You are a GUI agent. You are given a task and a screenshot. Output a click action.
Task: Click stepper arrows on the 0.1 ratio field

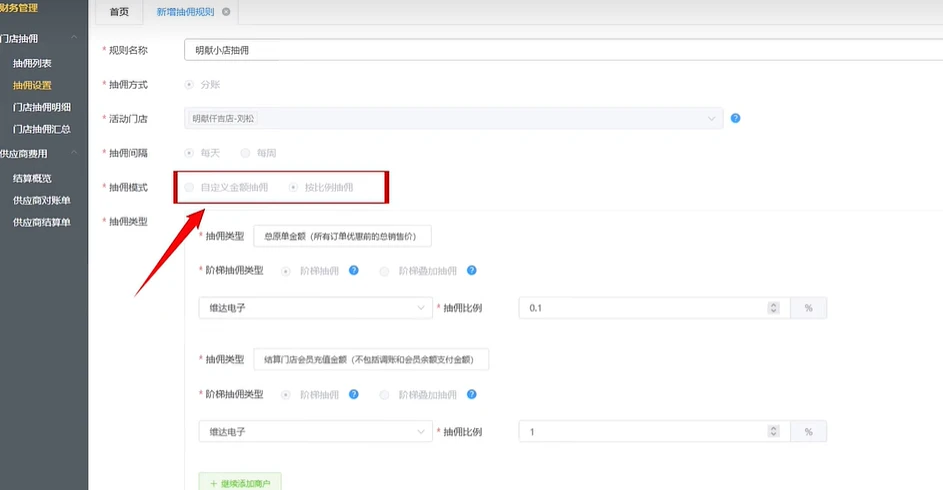tap(773, 308)
